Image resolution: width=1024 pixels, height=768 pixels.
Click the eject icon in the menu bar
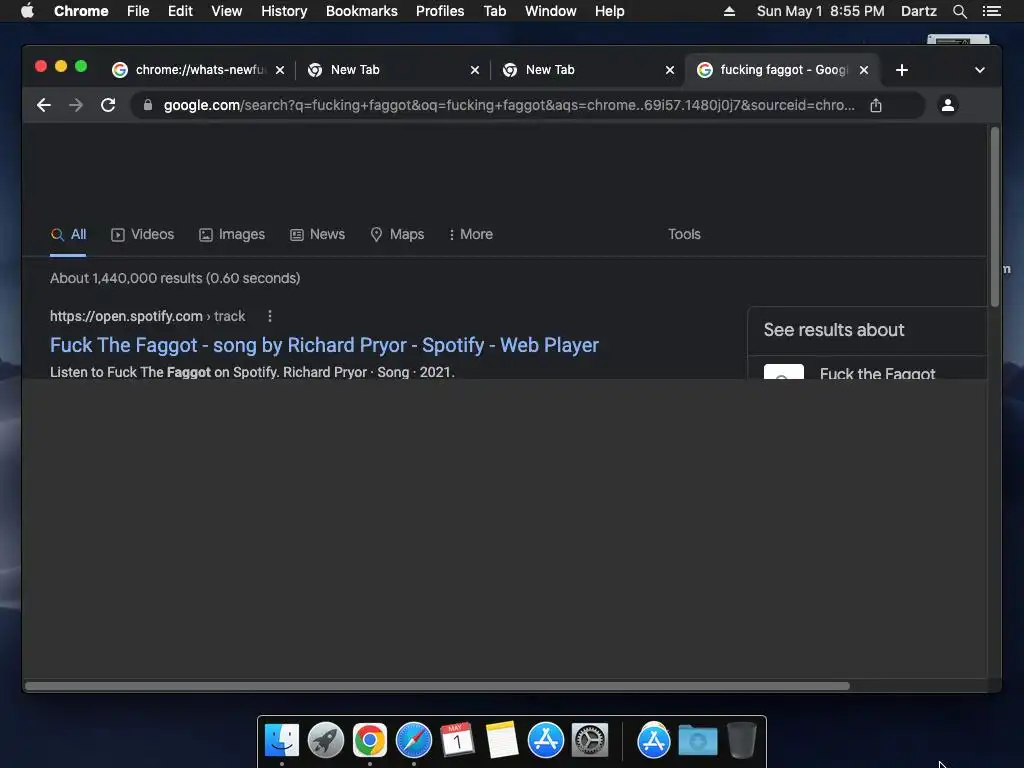[729, 11]
